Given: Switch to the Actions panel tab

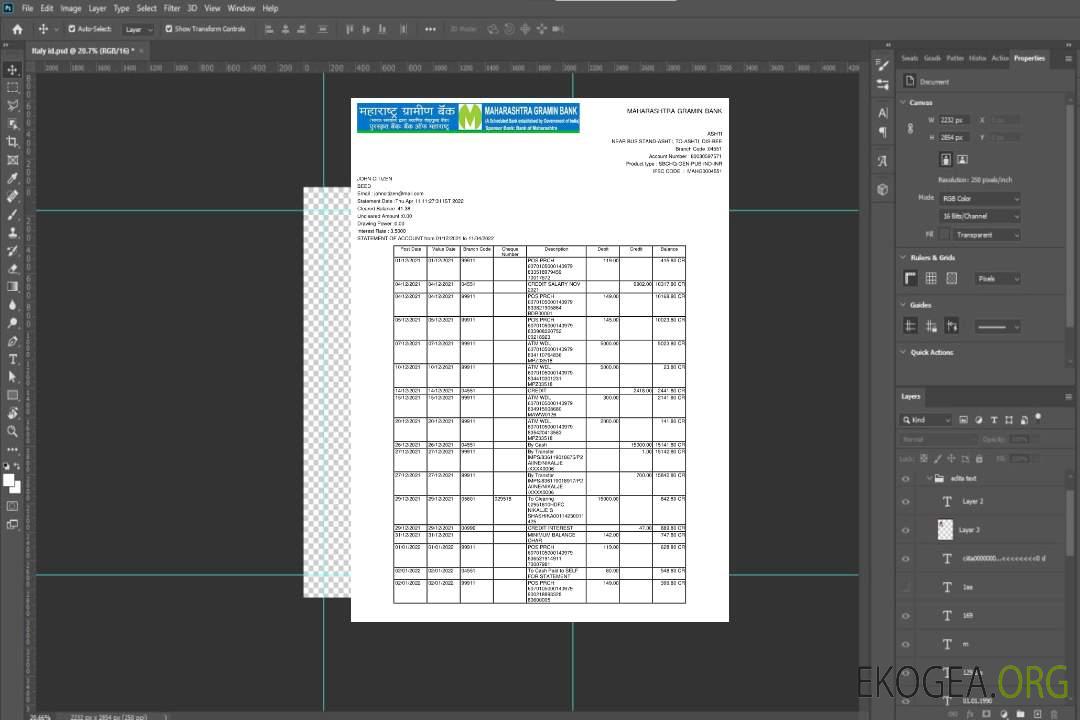Looking at the screenshot, I should tap(1000, 59).
